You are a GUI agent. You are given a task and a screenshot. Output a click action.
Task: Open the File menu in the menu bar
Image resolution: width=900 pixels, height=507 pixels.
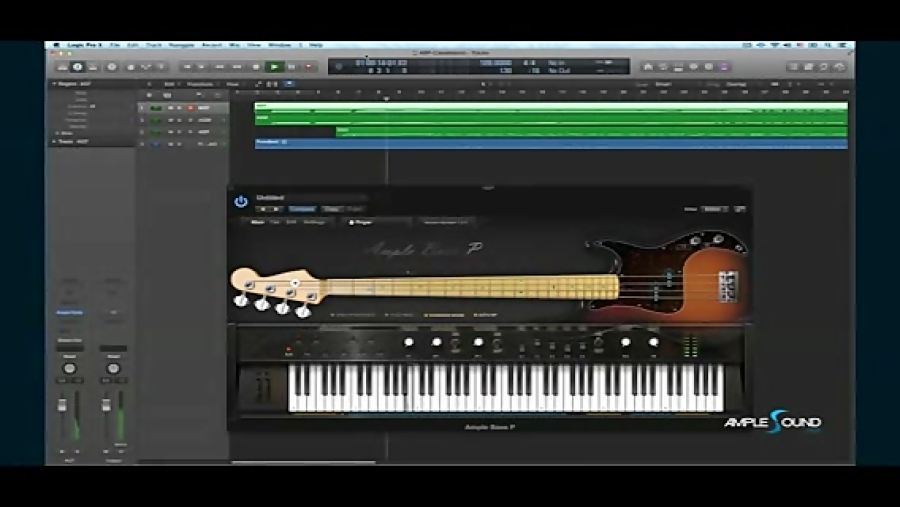point(115,45)
